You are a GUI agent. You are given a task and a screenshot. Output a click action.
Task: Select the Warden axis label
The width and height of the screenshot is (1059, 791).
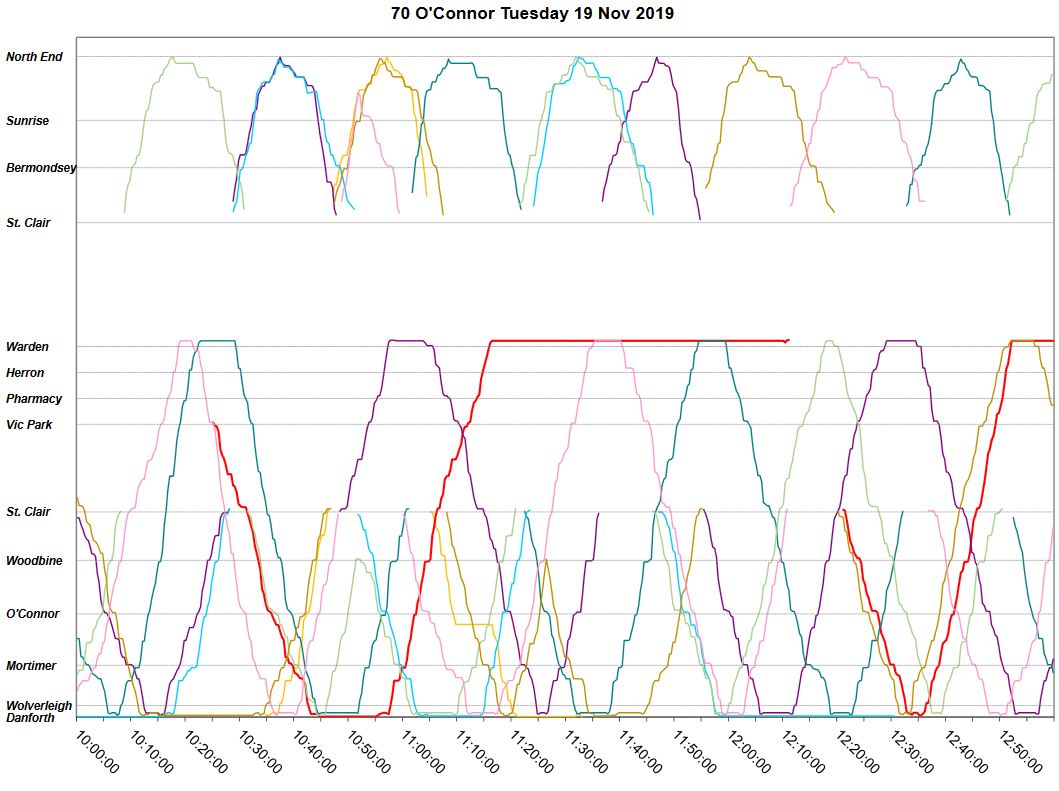27,347
